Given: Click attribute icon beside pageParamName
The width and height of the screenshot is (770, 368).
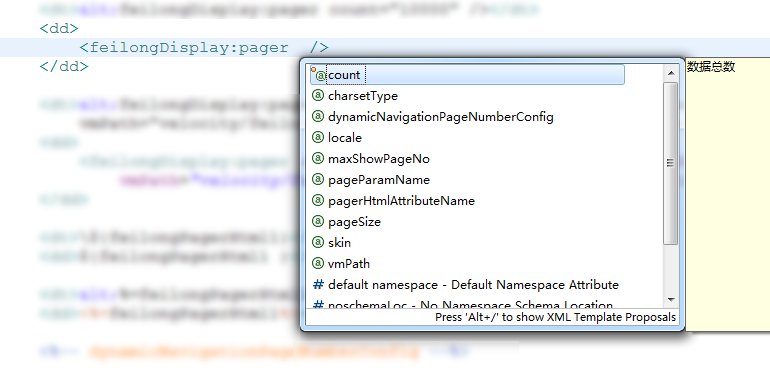Looking at the screenshot, I should [318, 180].
